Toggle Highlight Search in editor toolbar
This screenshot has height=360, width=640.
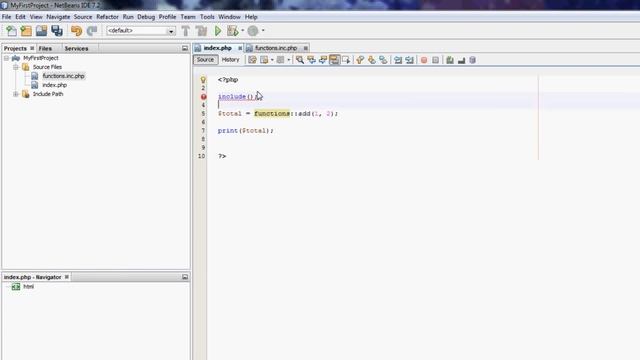pyautogui.click(x=334, y=60)
